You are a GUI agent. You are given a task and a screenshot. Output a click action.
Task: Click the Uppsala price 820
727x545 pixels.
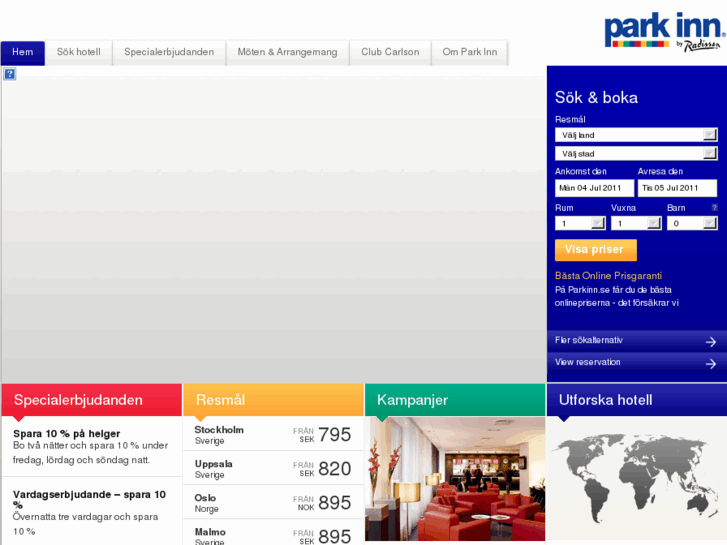(334, 468)
